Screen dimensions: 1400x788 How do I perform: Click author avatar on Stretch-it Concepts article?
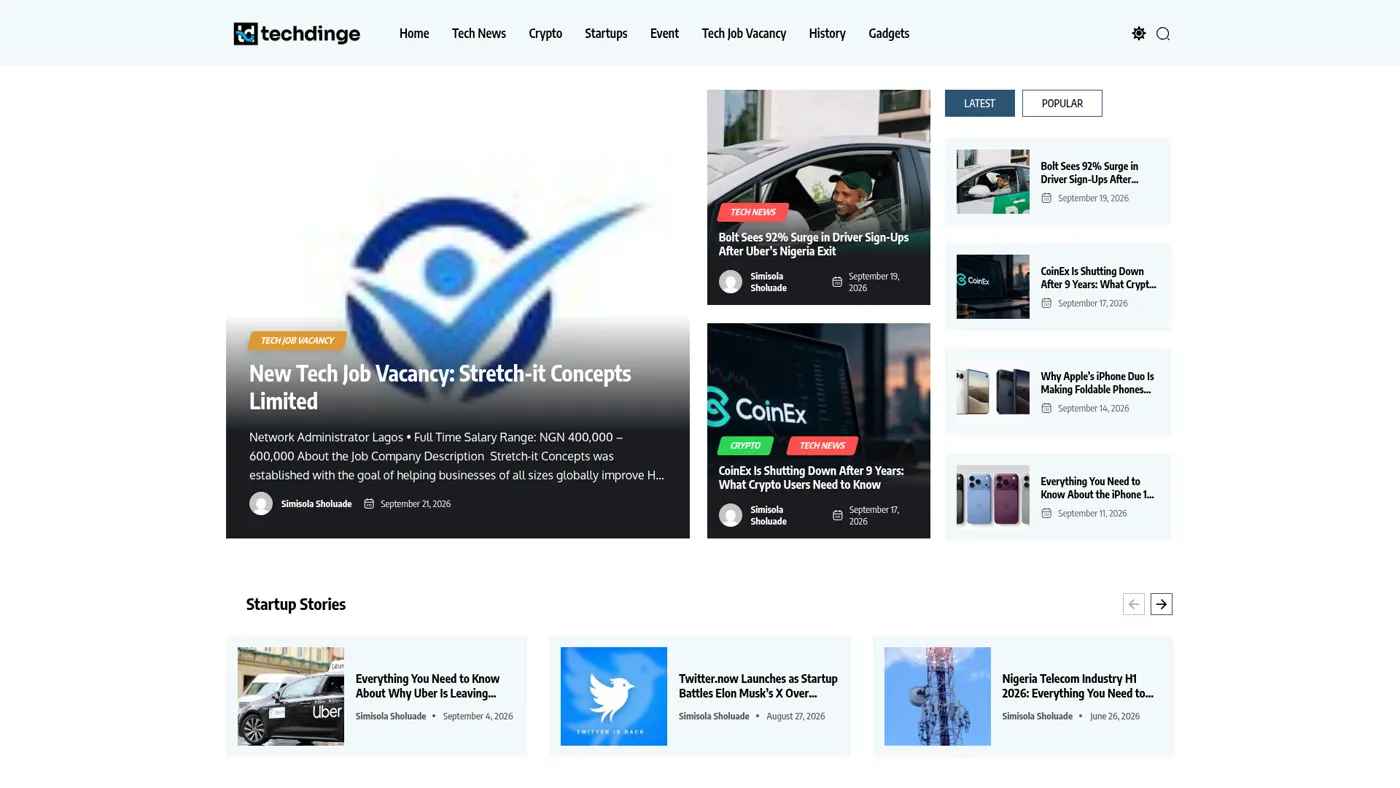click(261, 504)
